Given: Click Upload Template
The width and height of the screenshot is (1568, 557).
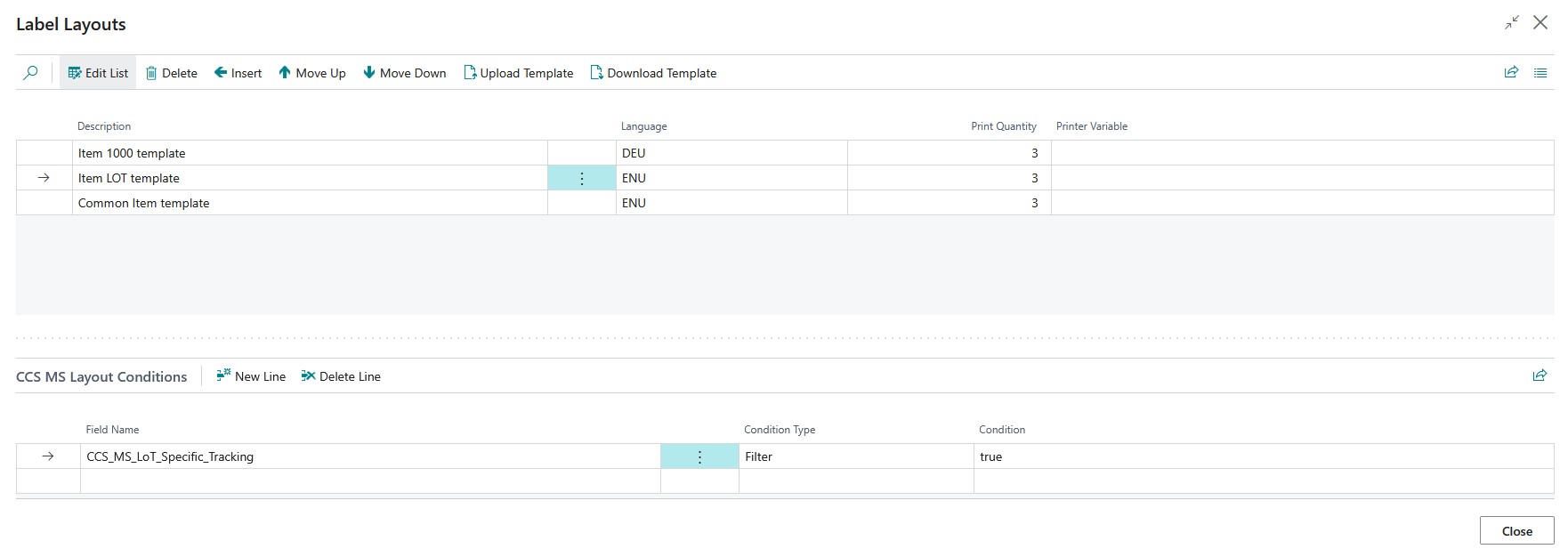Looking at the screenshot, I should (x=518, y=73).
